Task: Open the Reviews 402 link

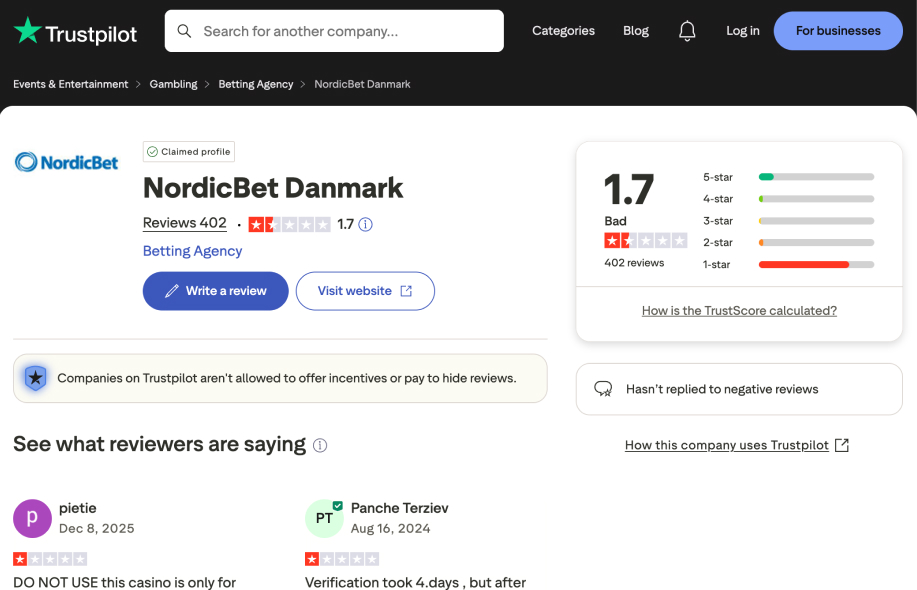Action: point(185,222)
